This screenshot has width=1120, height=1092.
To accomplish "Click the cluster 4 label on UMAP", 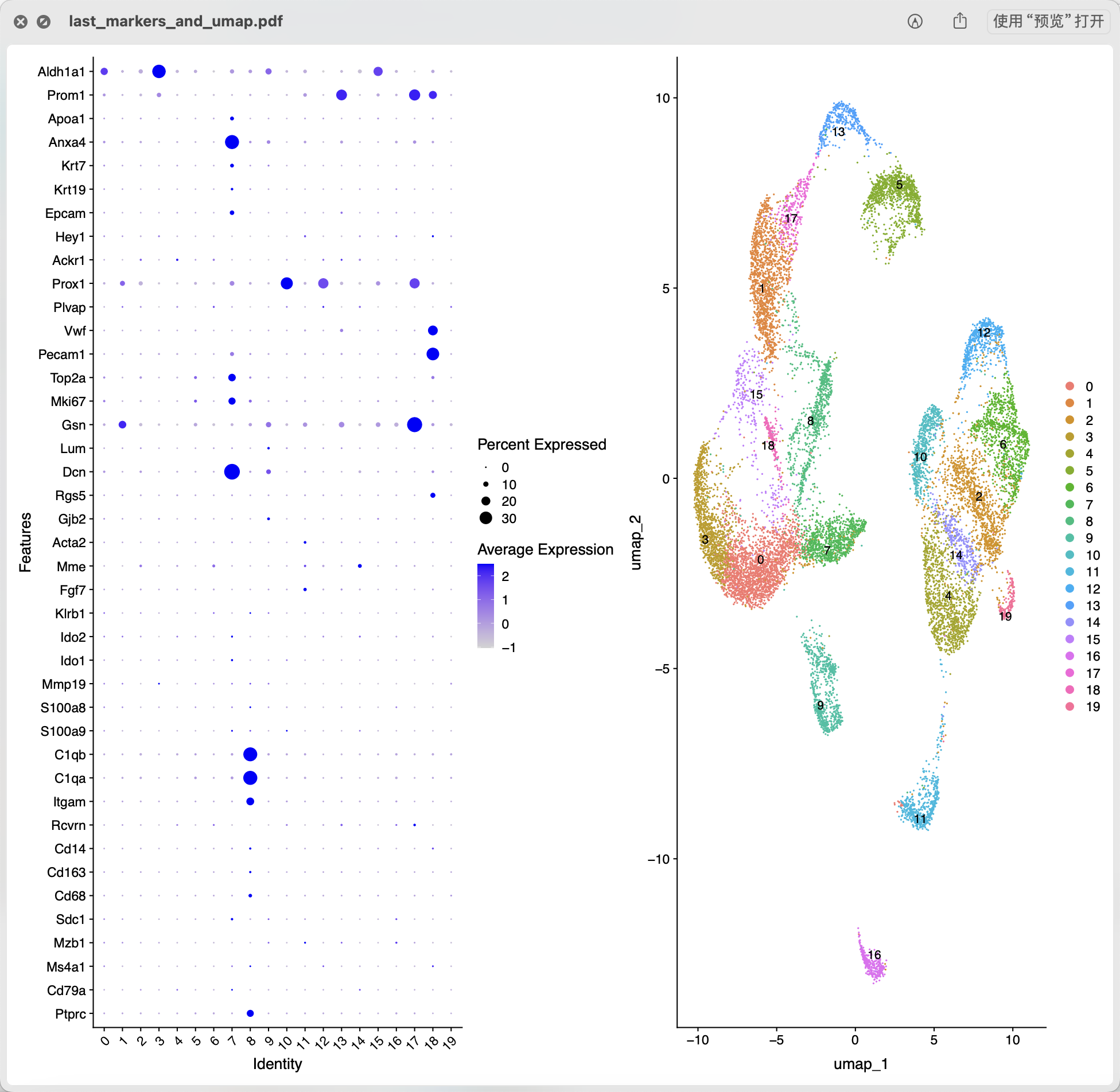I will coord(948,596).
